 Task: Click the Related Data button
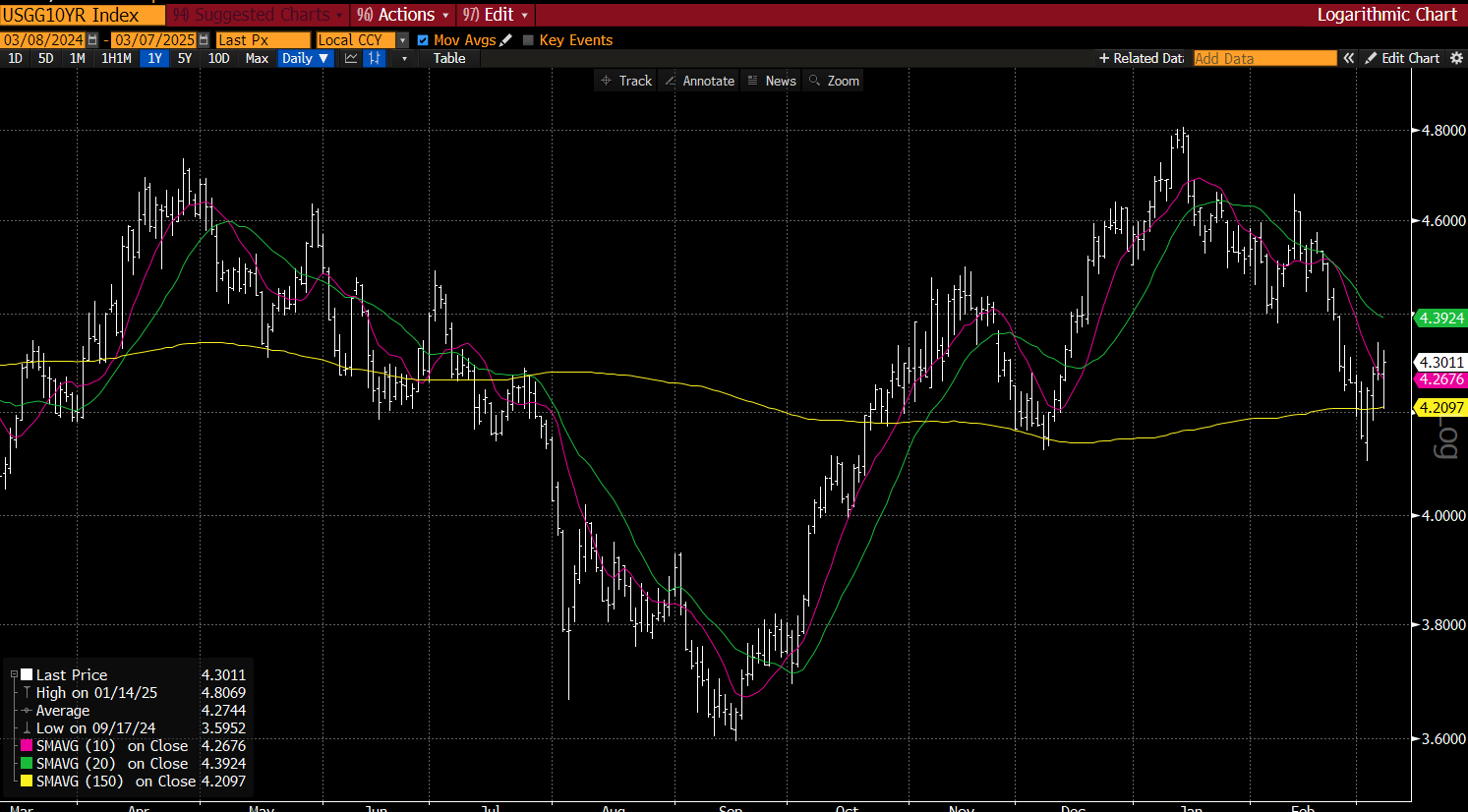[1141, 59]
